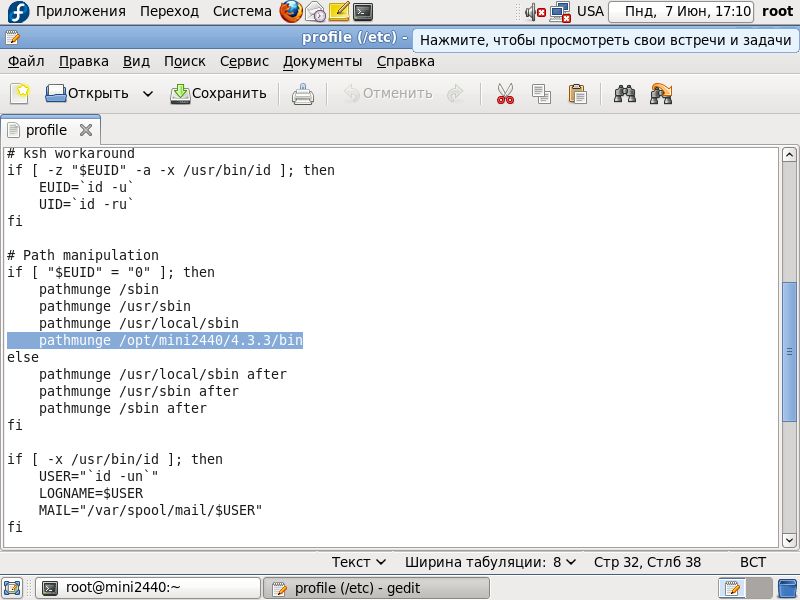Click the paste clipboard icon
800x600 pixels.
(x=577, y=94)
